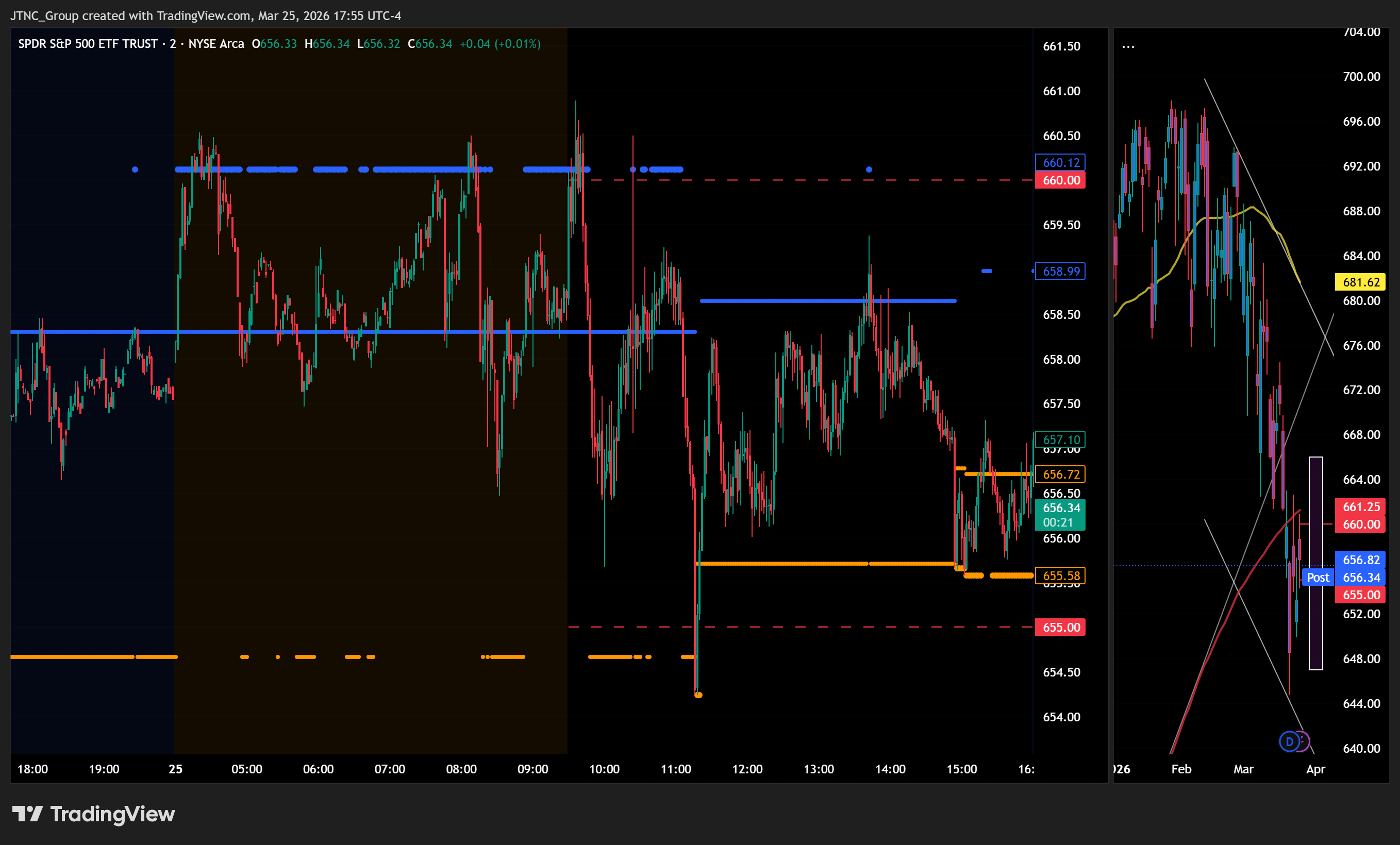
Task: Click the red 655.00 label on intraday price axis
Action: click(1060, 628)
